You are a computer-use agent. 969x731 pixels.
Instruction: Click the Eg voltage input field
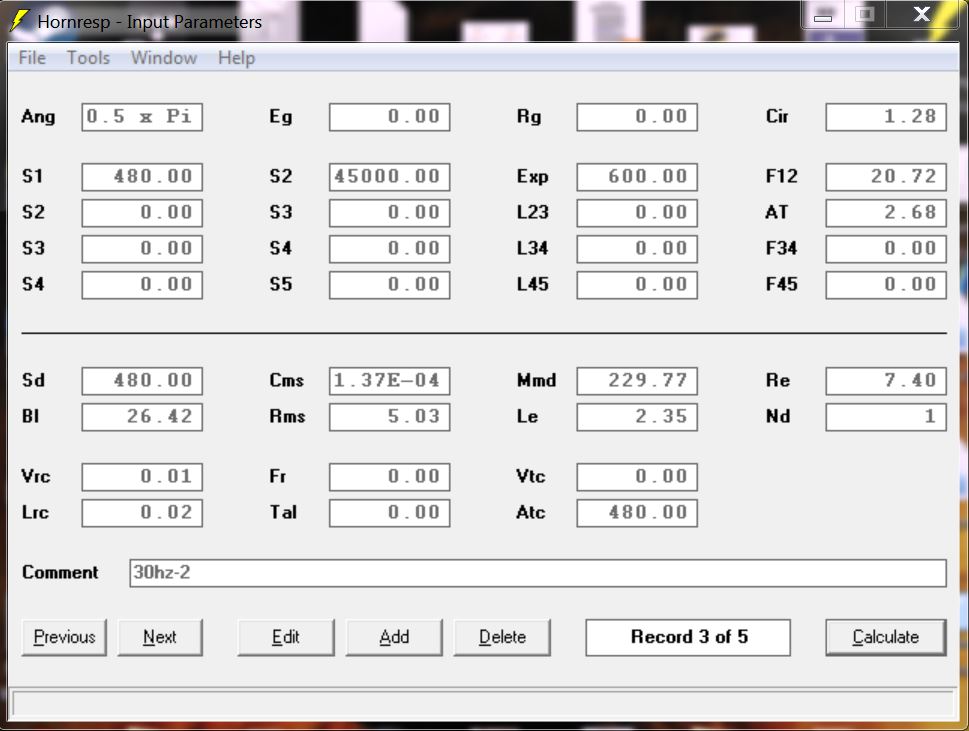click(x=389, y=117)
